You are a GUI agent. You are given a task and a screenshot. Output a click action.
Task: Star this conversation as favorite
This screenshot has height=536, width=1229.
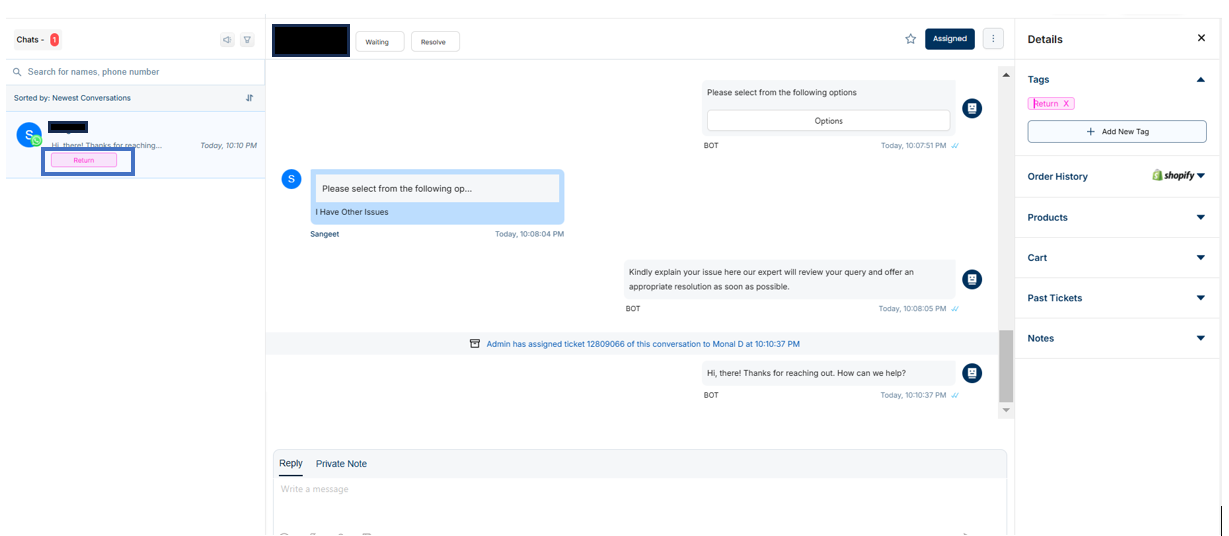[910, 39]
